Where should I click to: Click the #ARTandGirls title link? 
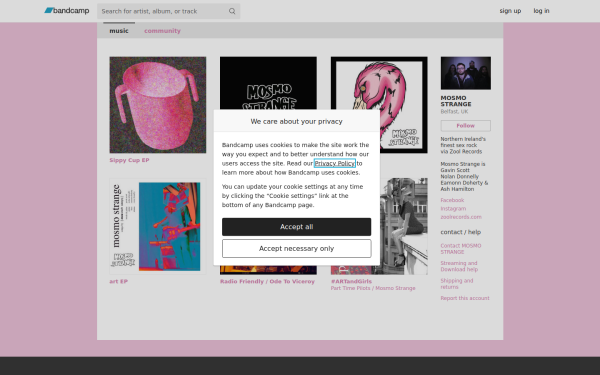tap(351, 281)
